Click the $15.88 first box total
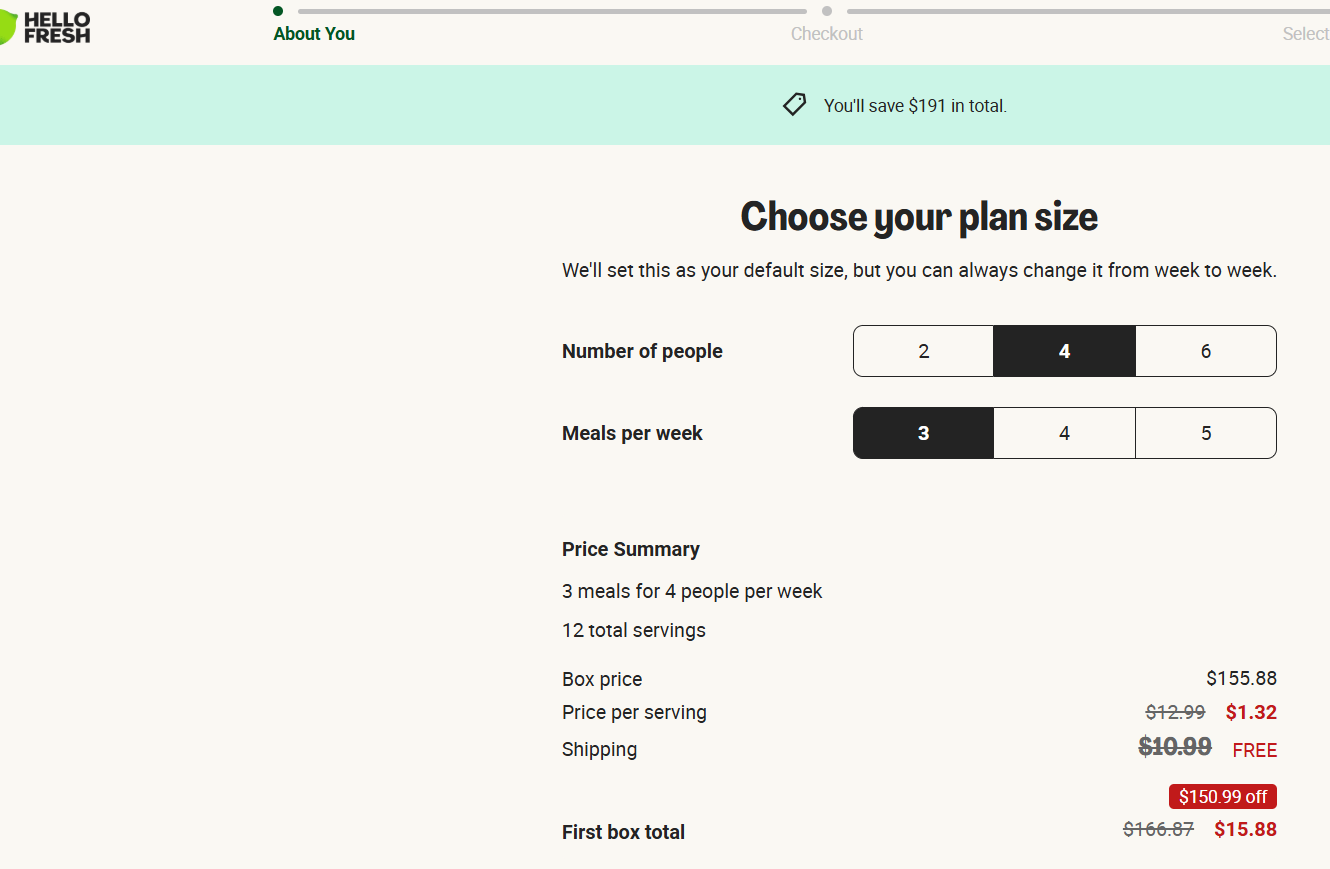Screen dimensions: 1330x869 (1245, 830)
